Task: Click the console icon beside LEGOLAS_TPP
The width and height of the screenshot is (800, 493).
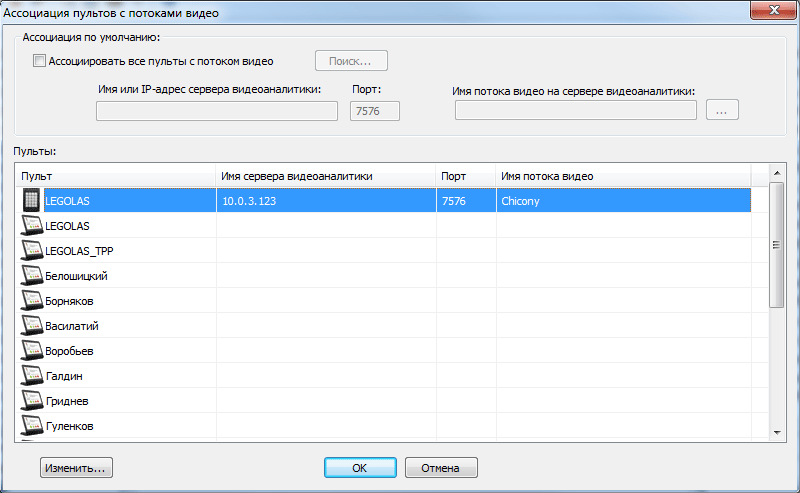Action: [32, 251]
